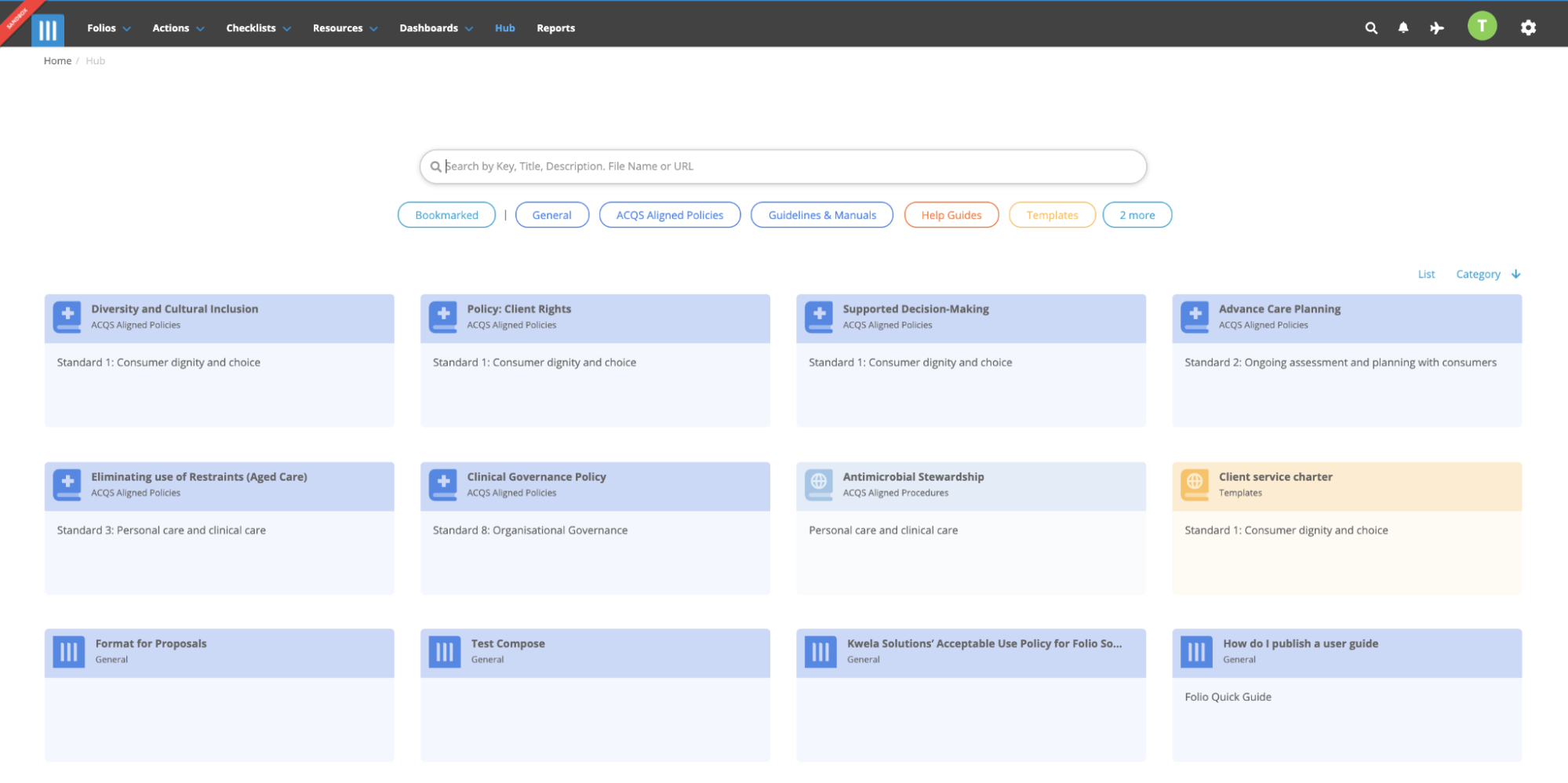The image size is (1568, 783).
Task: Enable the Help Guides filter
Action: click(x=951, y=214)
